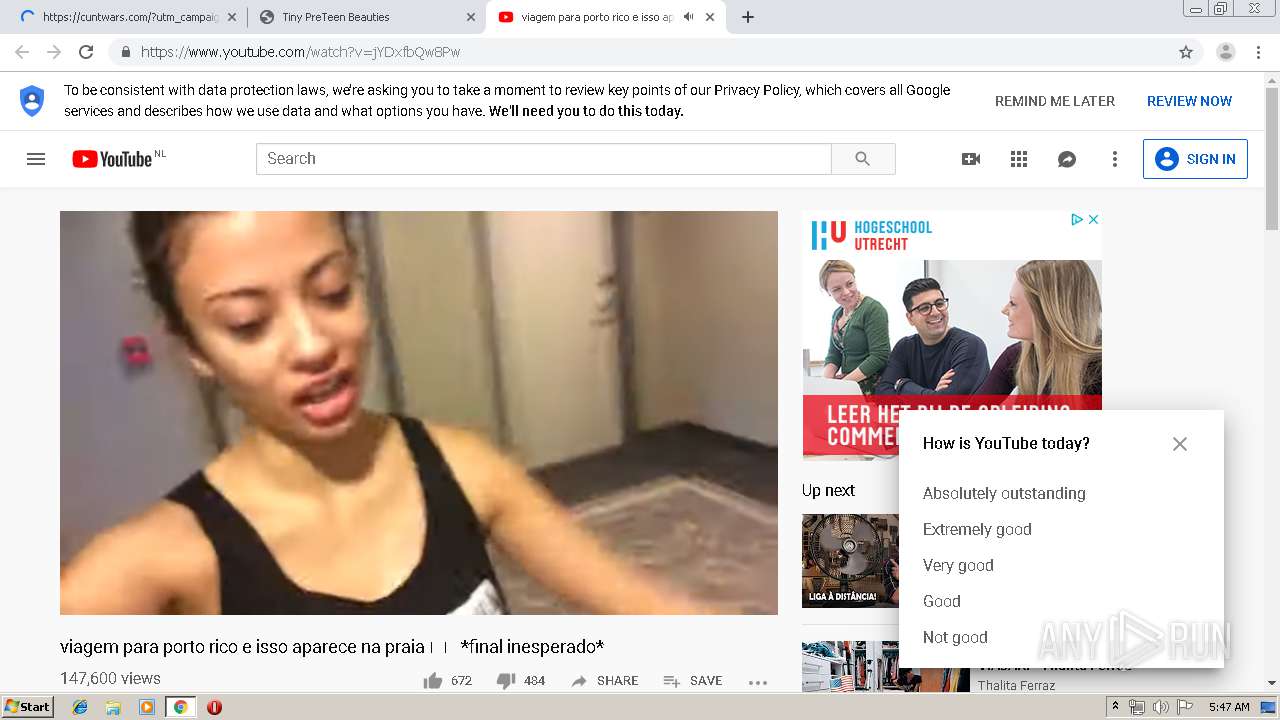Screen dimensions: 1280x720
Task: Click the '147,600 views' text
Action: pos(110,678)
